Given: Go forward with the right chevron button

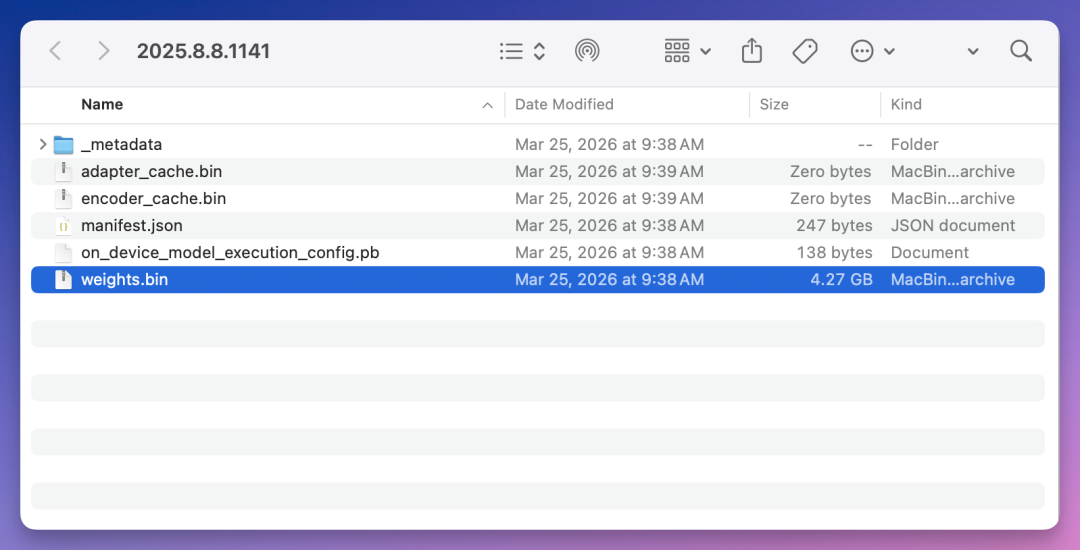Looking at the screenshot, I should tap(103, 51).
